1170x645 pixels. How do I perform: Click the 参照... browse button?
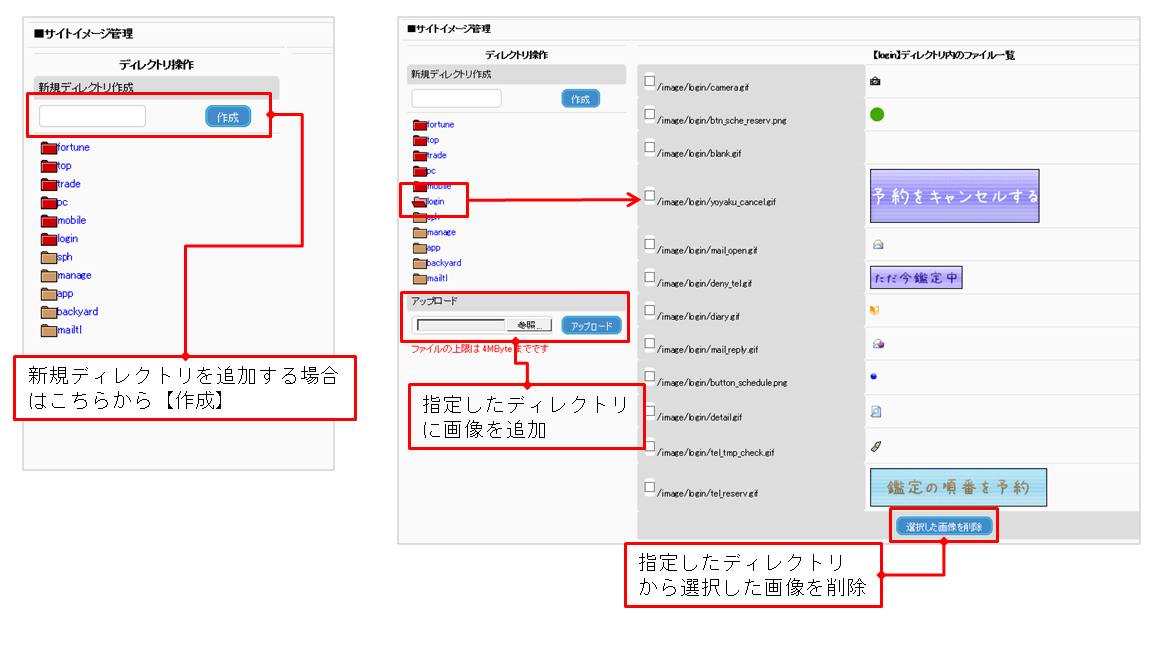529,326
